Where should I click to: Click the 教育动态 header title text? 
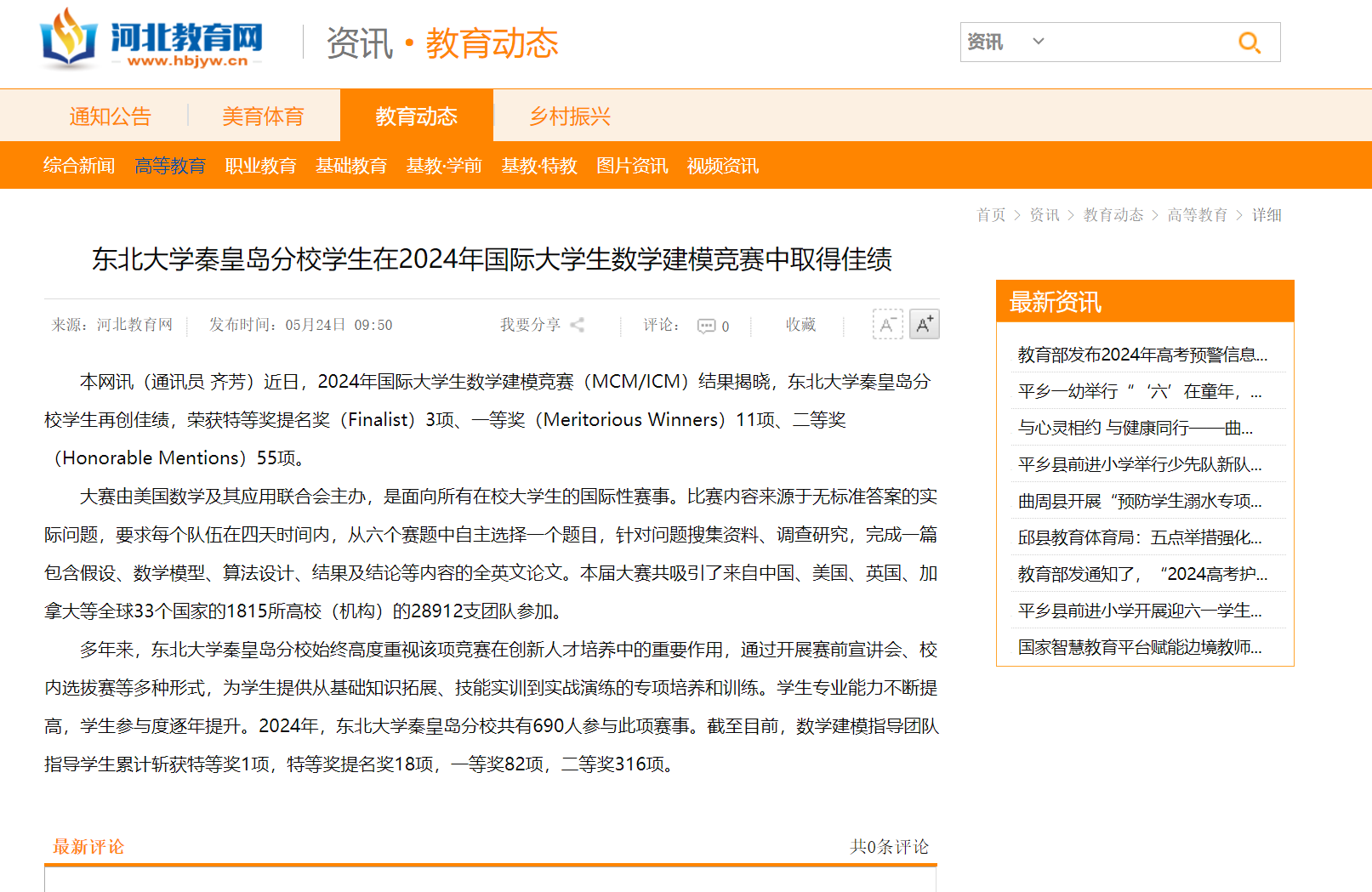click(x=492, y=43)
